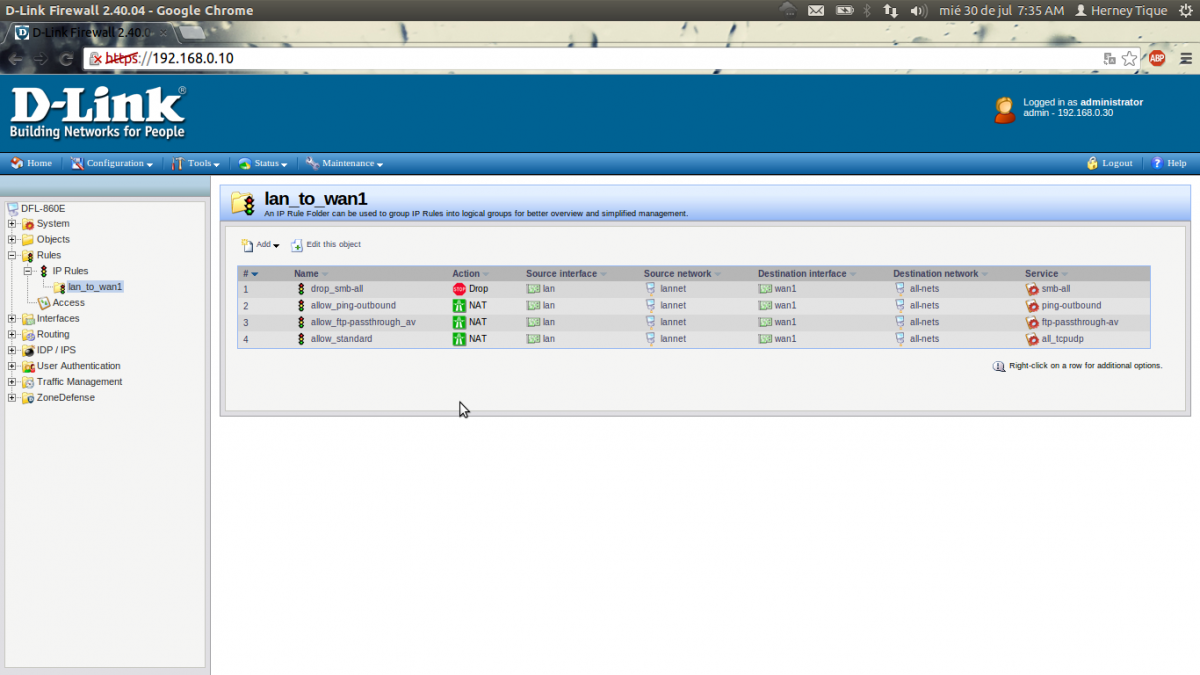
Task: Click the Routing folder icon
Action: tap(28, 335)
